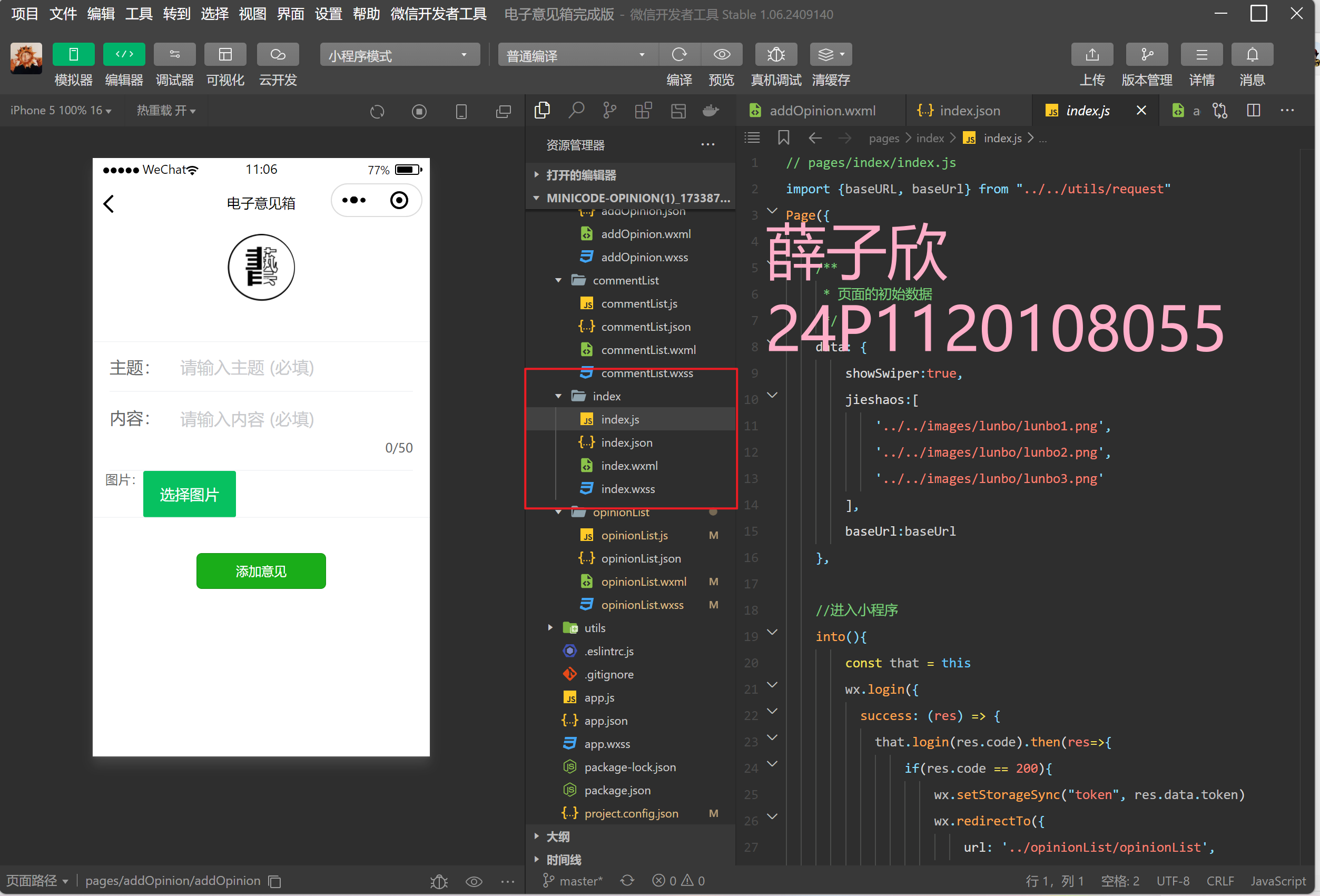This screenshot has width=1320, height=896.
Task: Open the source control icon
Action: click(609, 110)
